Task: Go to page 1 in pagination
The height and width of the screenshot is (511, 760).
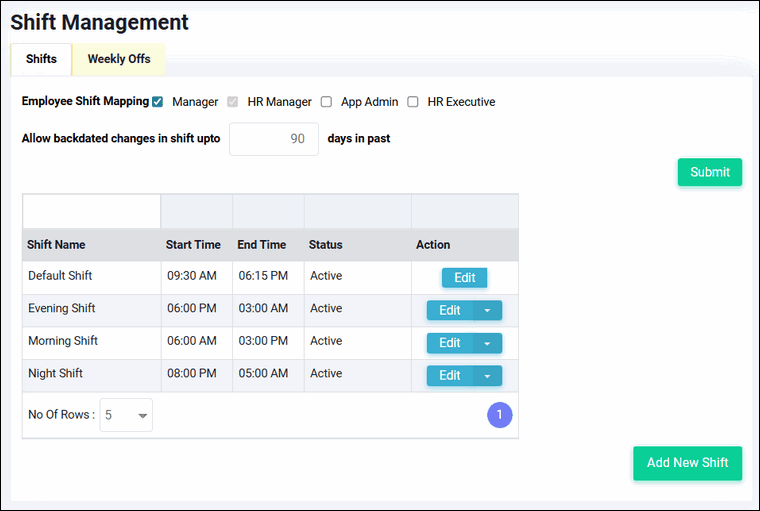Action: point(499,415)
